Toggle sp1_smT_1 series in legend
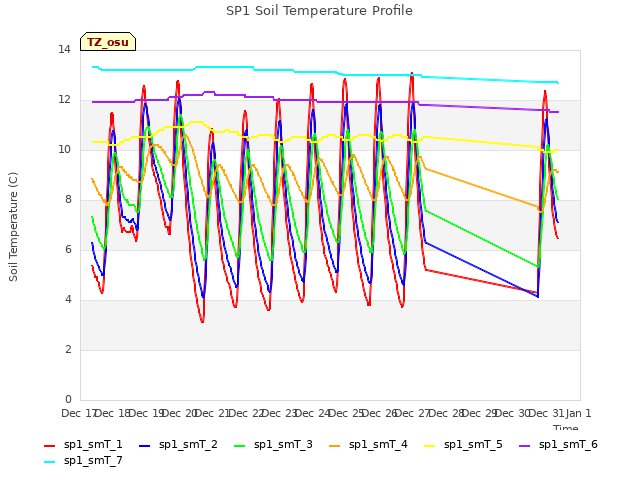Image resolution: width=640 pixels, height=480 pixels. (83, 444)
